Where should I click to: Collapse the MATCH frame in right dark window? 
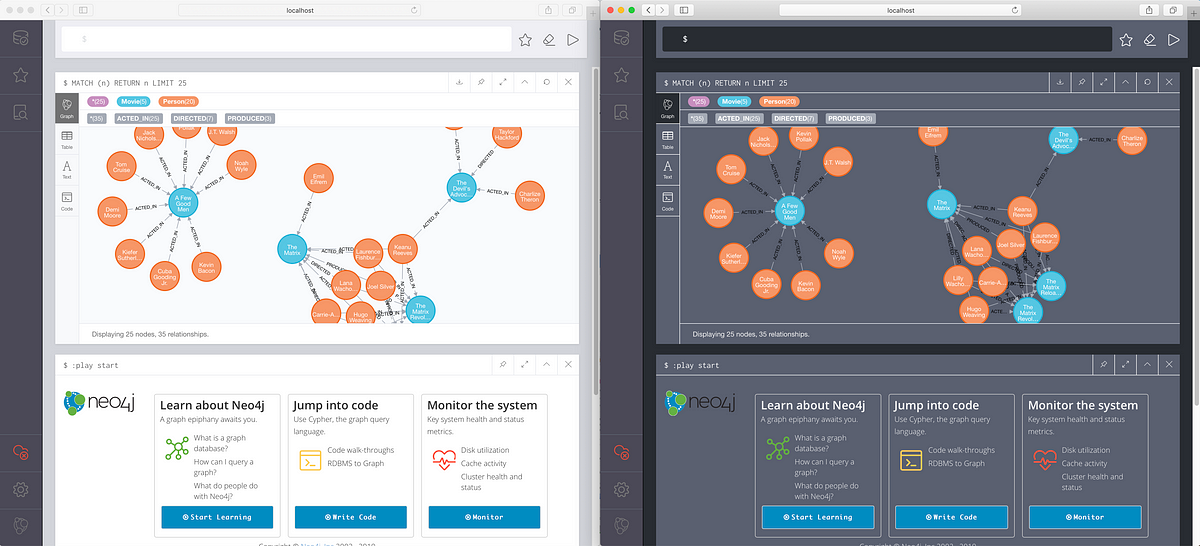coord(1125,82)
